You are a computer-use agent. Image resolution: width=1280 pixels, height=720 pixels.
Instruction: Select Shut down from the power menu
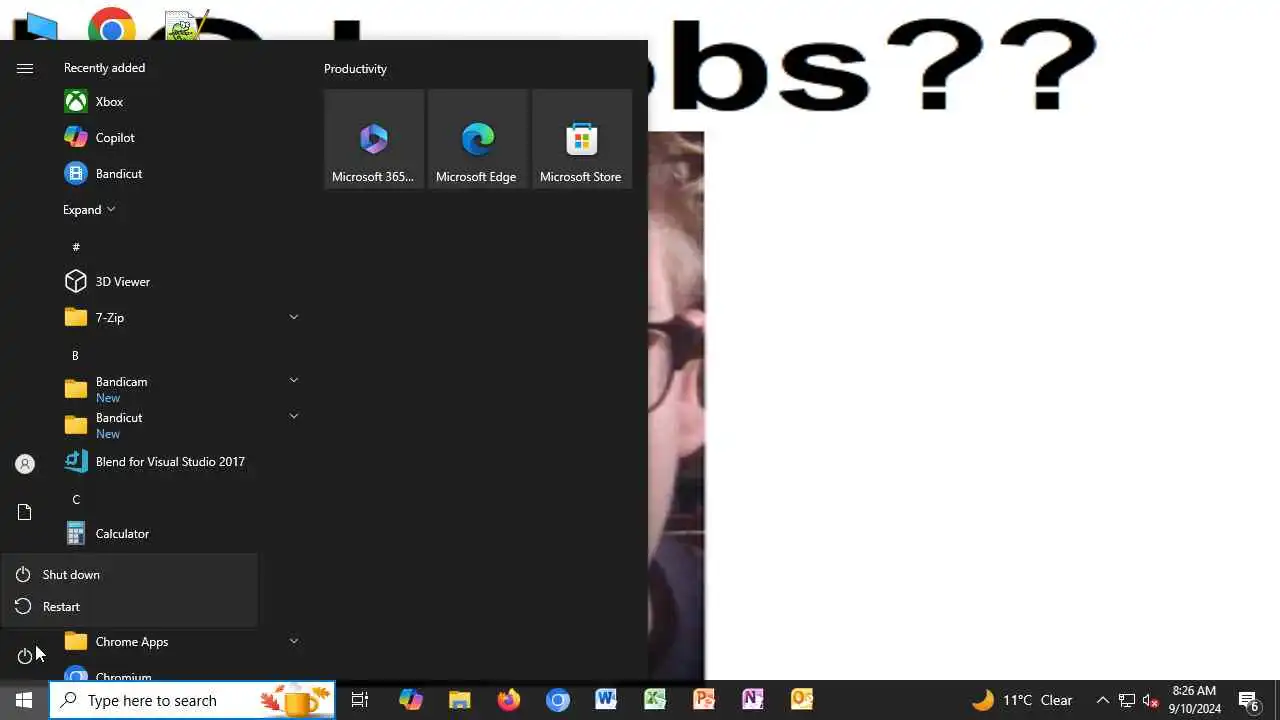(129, 575)
